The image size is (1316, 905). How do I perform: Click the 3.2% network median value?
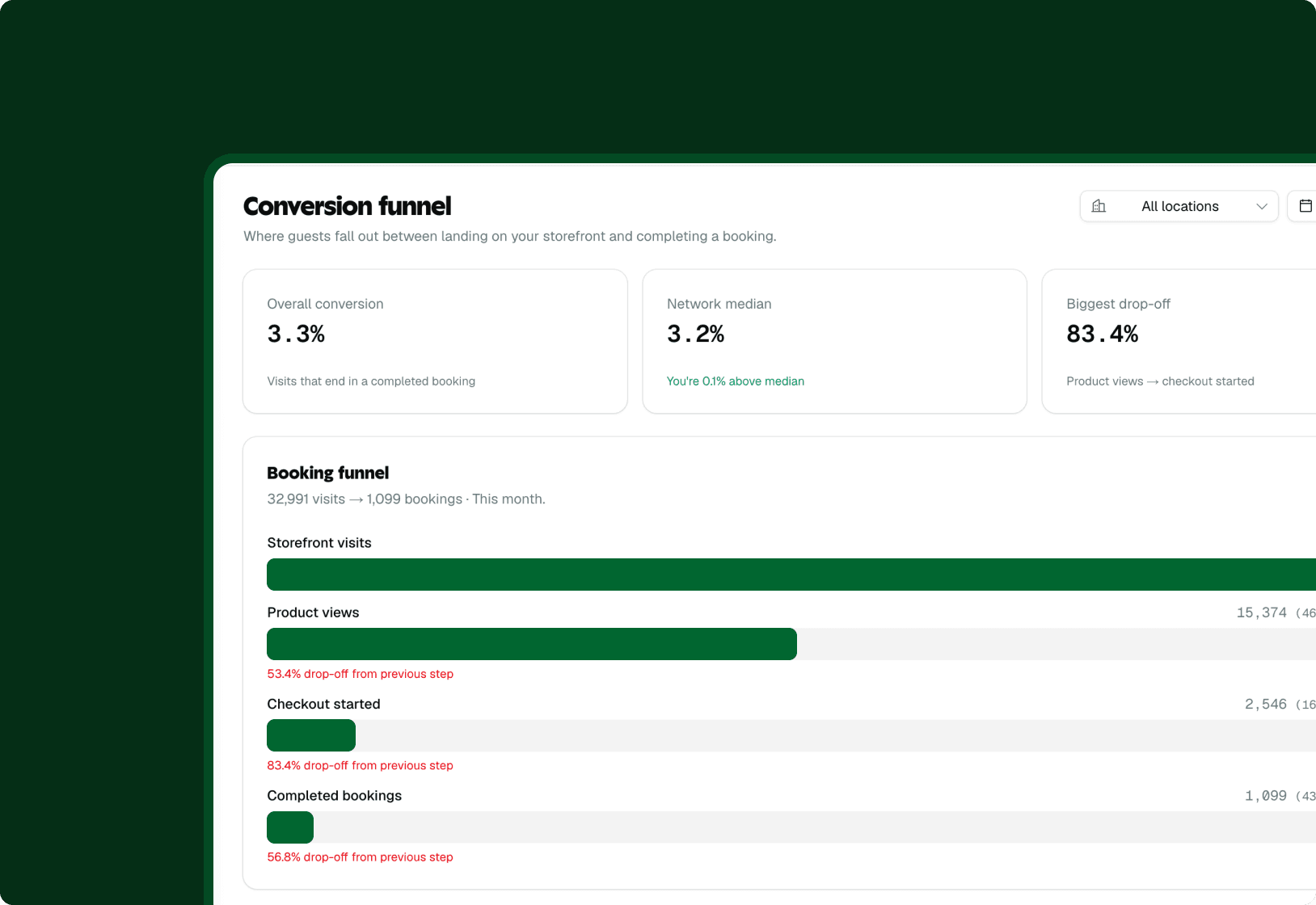point(695,334)
